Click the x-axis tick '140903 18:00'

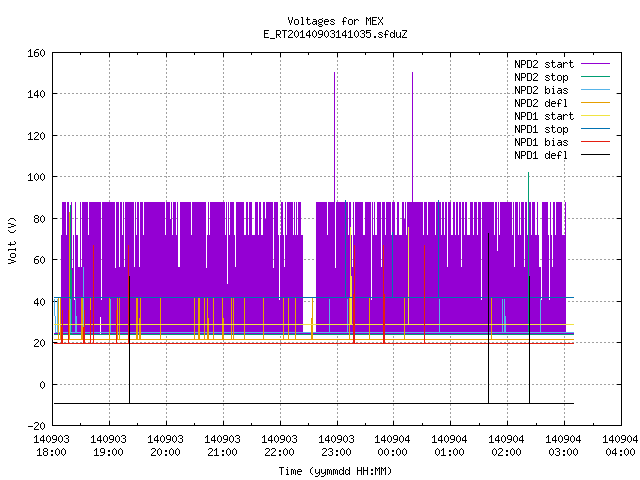51,446
